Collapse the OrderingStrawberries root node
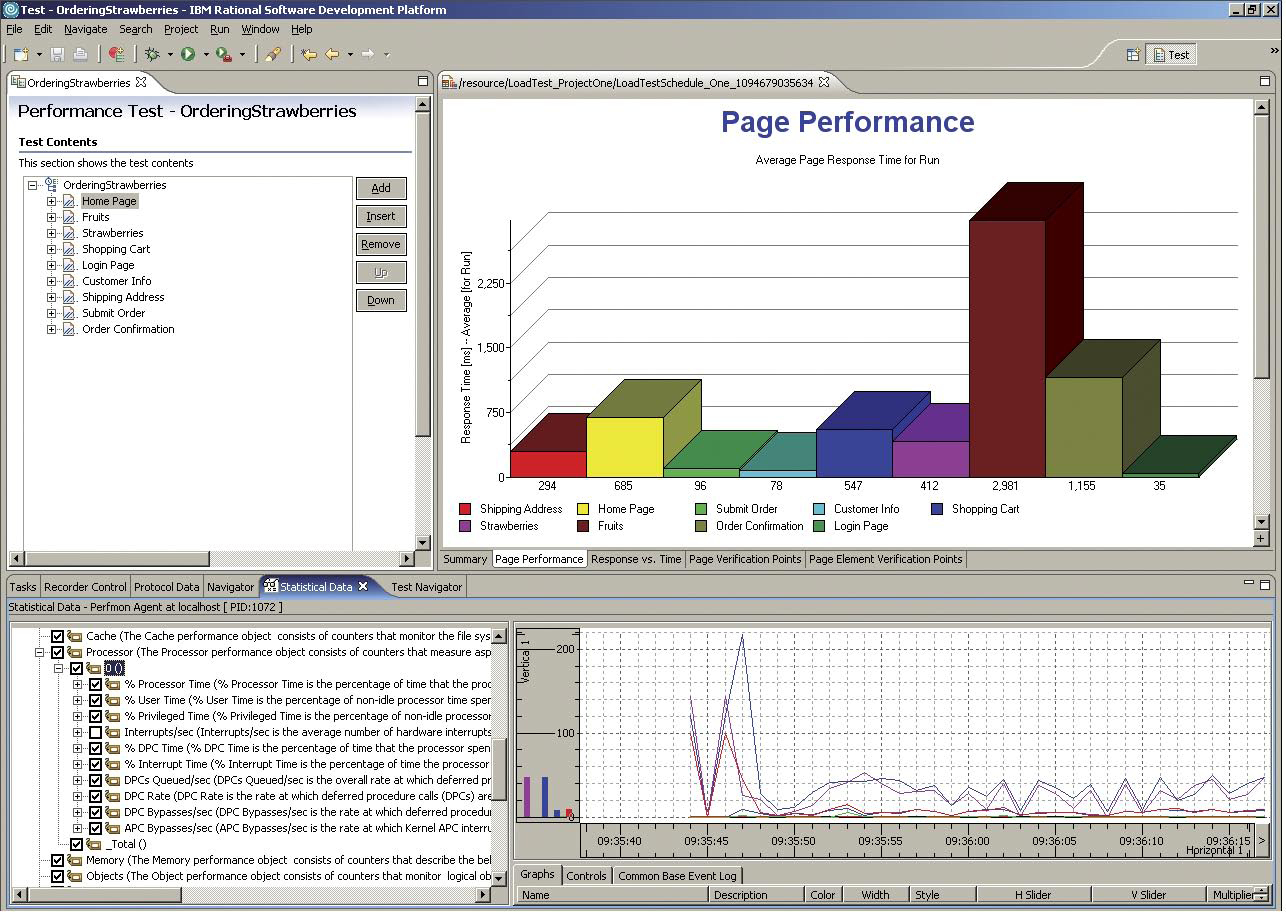The height and width of the screenshot is (915, 1286). (x=32, y=185)
